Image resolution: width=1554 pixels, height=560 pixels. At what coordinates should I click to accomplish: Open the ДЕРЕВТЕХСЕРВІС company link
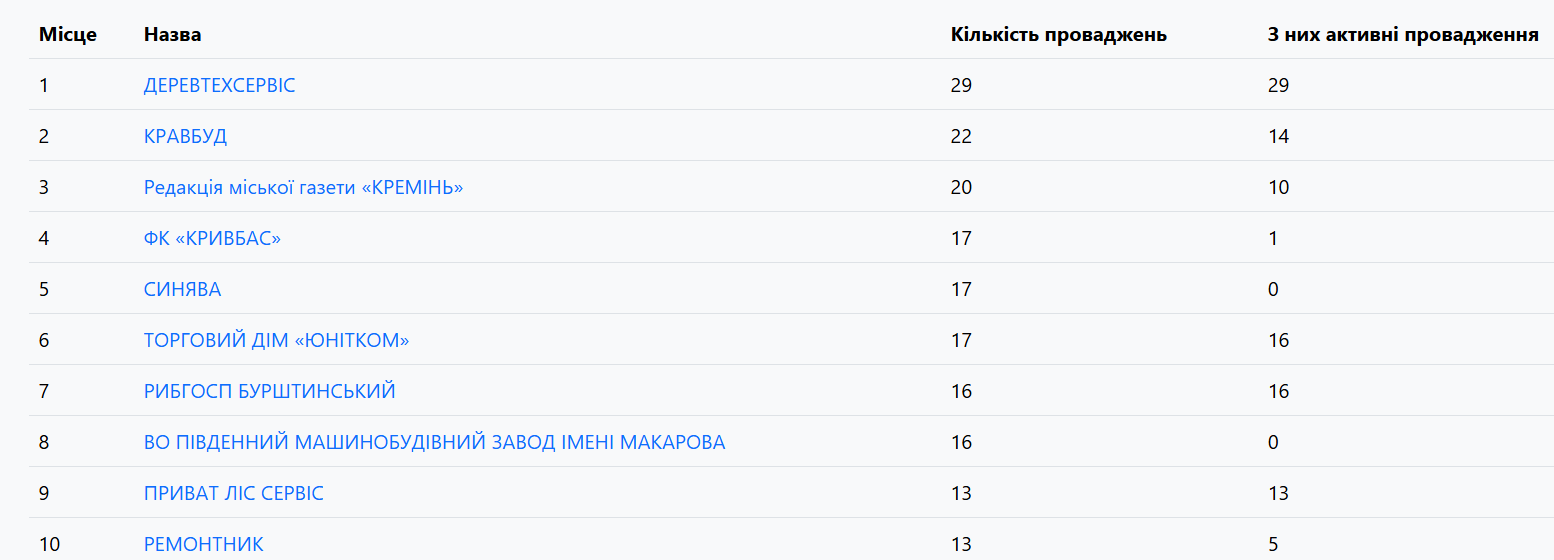point(219,85)
